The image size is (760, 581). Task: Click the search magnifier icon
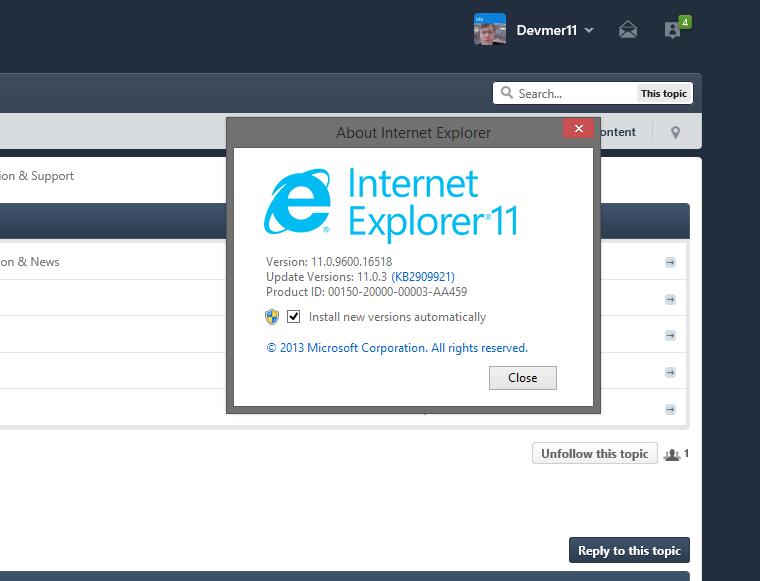click(x=507, y=93)
